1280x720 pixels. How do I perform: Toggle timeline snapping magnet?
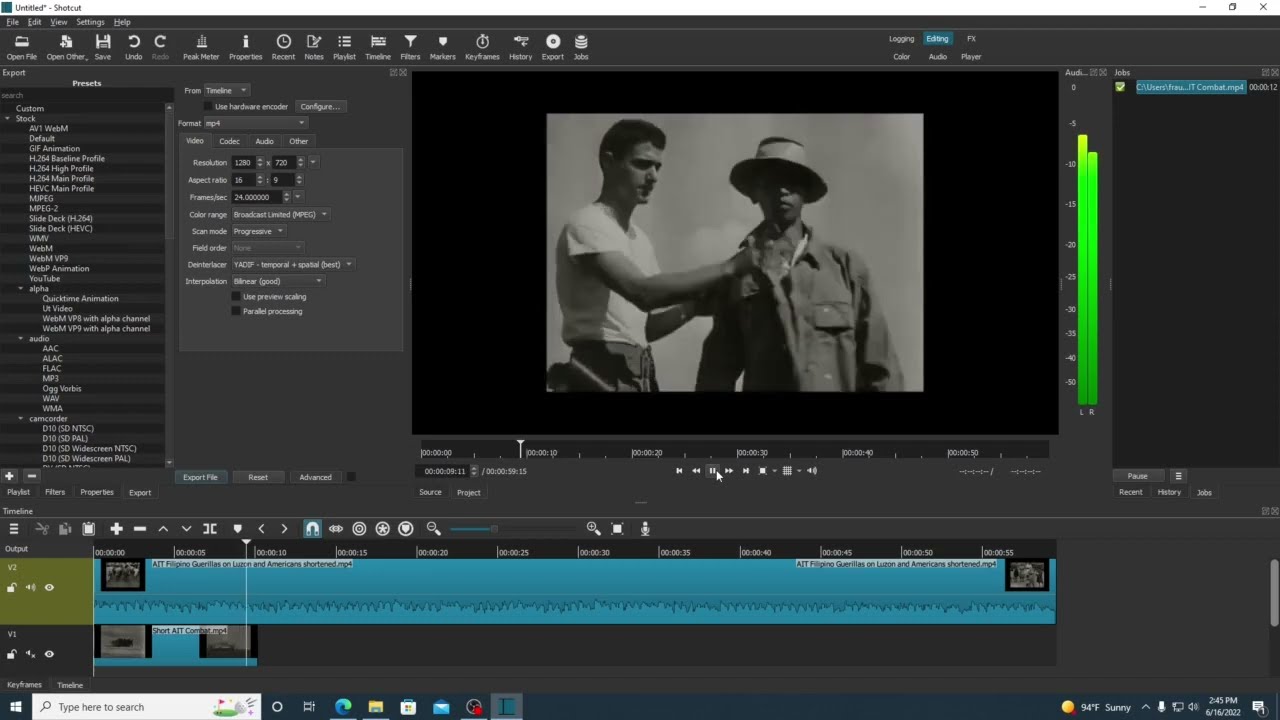312,528
